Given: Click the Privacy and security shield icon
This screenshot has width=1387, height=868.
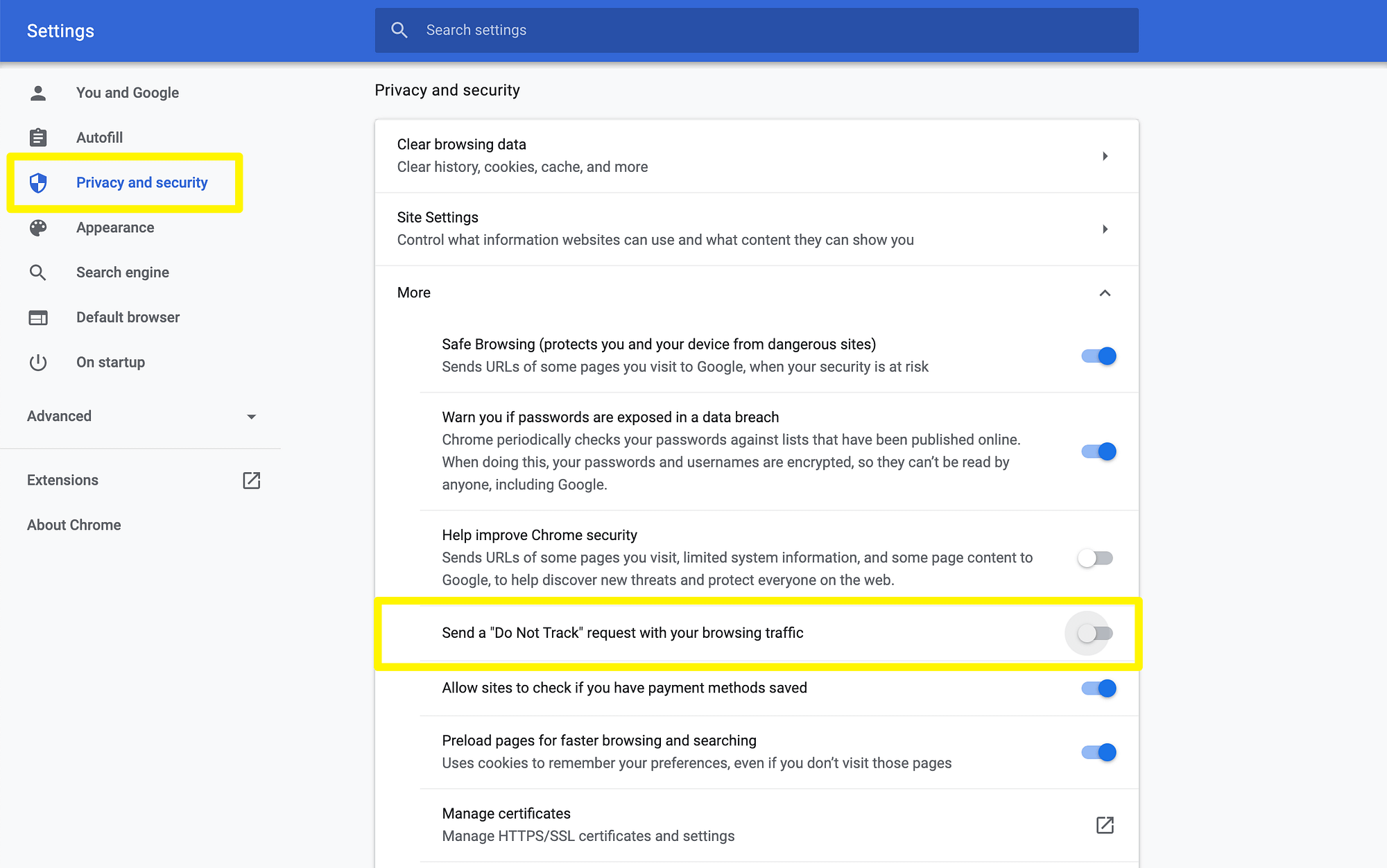Looking at the screenshot, I should coord(38,183).
